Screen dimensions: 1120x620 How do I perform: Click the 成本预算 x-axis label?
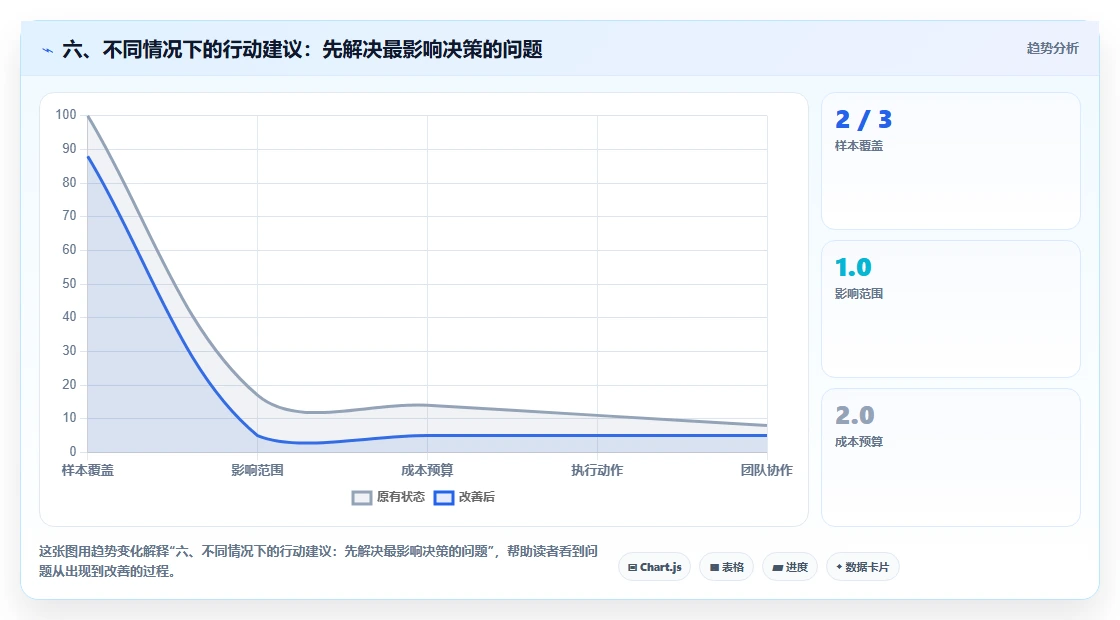pyautogui.click(x=427, y=470)
